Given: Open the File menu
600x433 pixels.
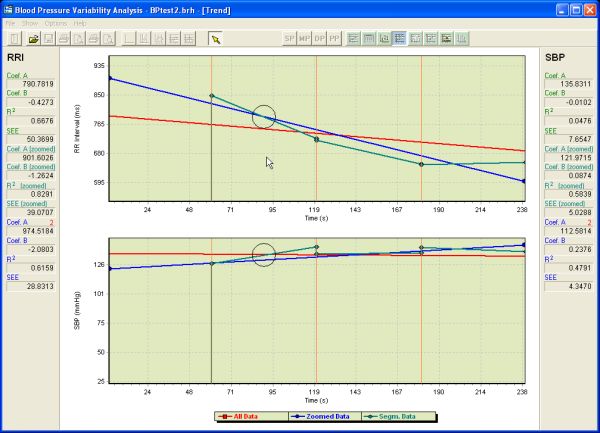Looking at the screenshot, I should pos(10,22).
